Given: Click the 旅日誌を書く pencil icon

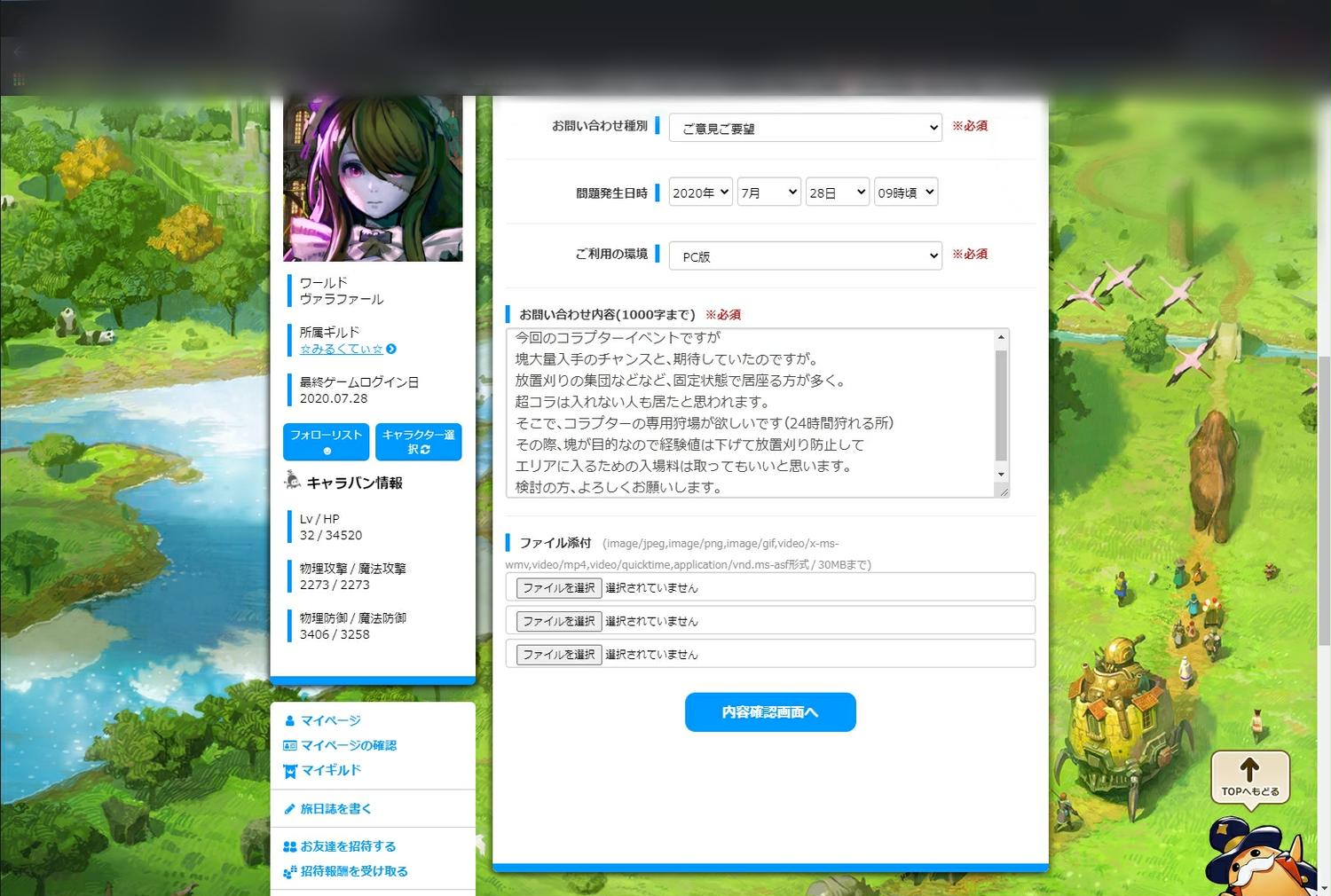Looking at the screenshot, I should (x=289, y=809).
